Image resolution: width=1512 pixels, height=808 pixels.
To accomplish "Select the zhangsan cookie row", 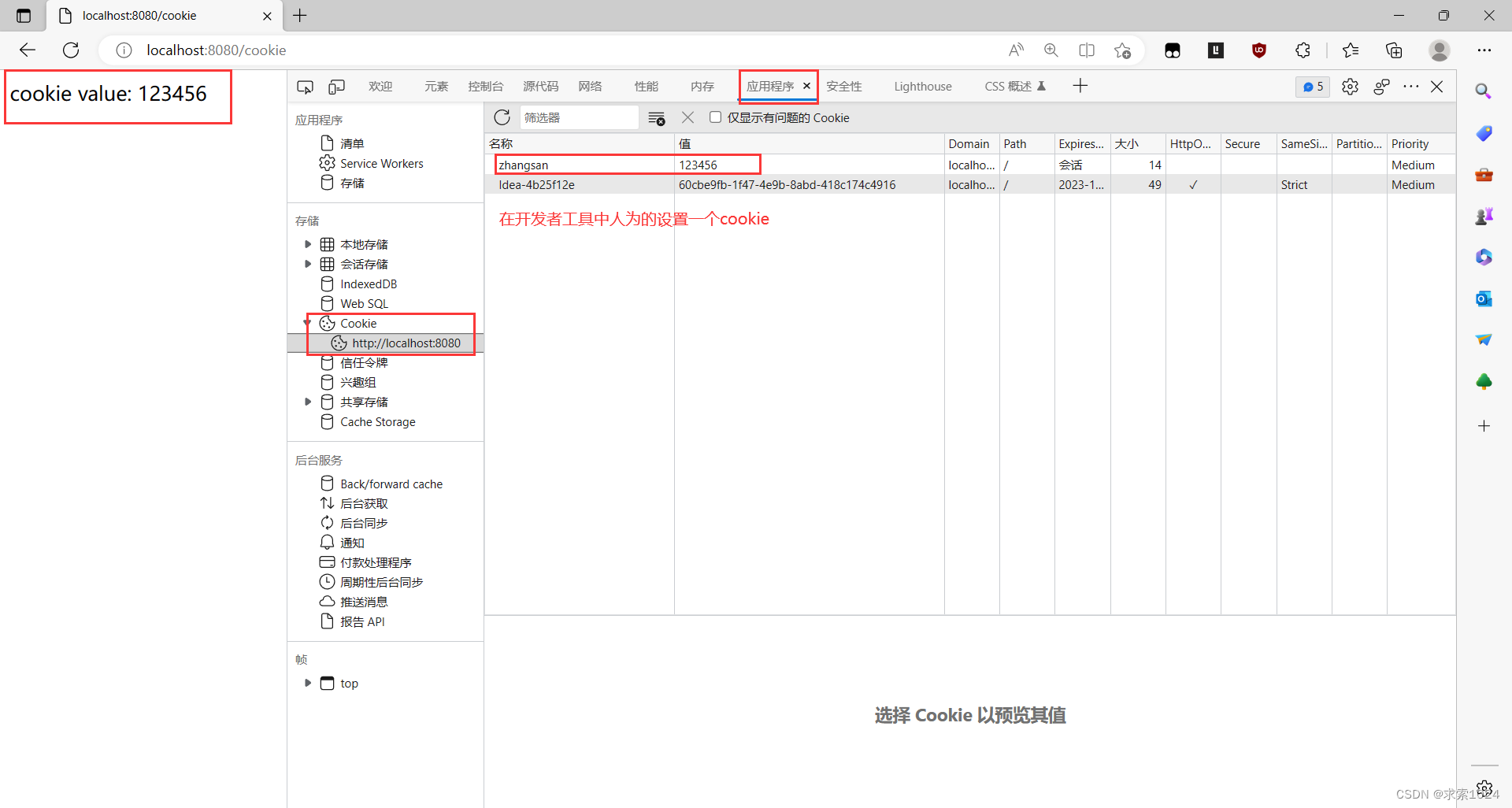I will coord(969,165).
